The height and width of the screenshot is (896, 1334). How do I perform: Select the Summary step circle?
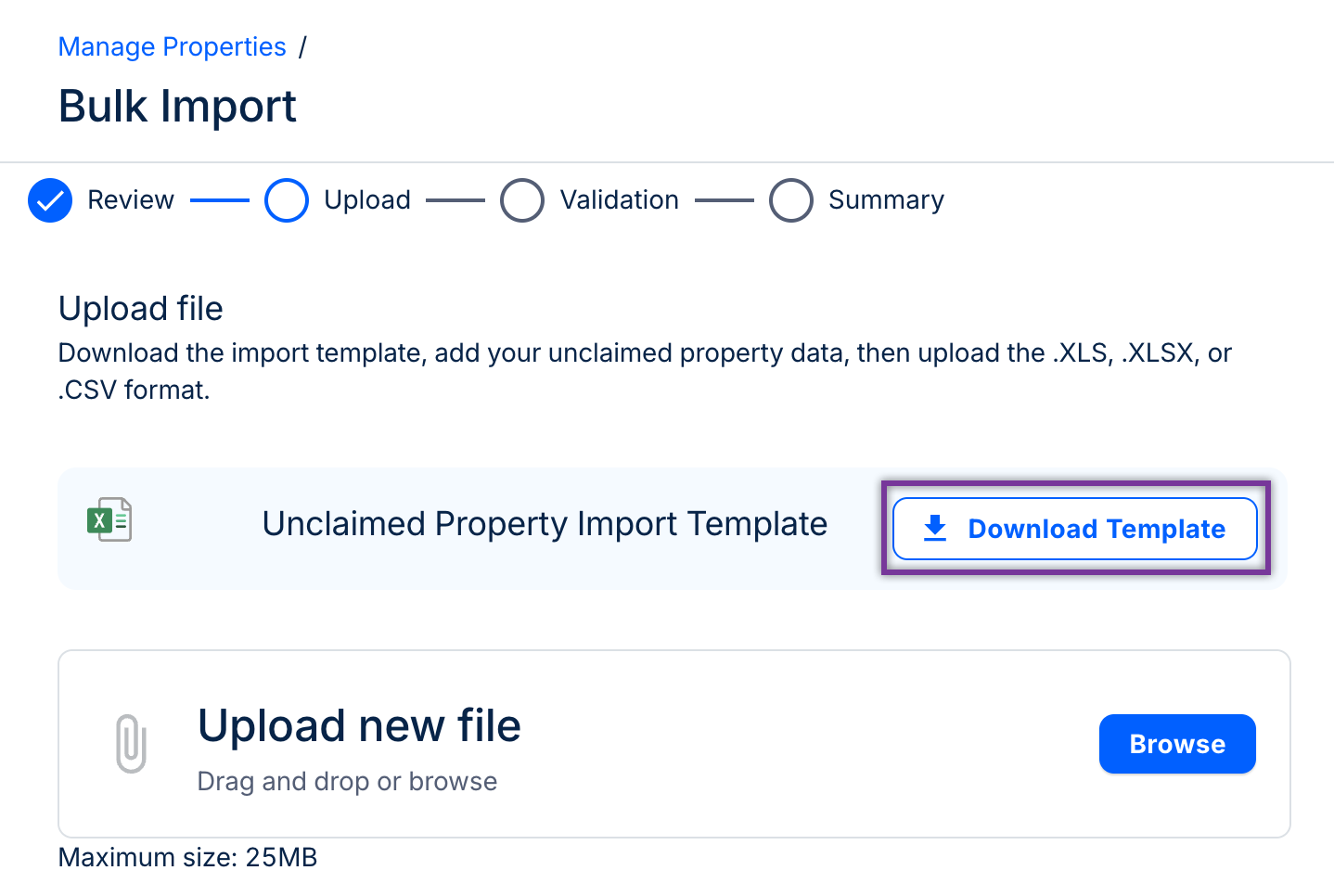791,200
